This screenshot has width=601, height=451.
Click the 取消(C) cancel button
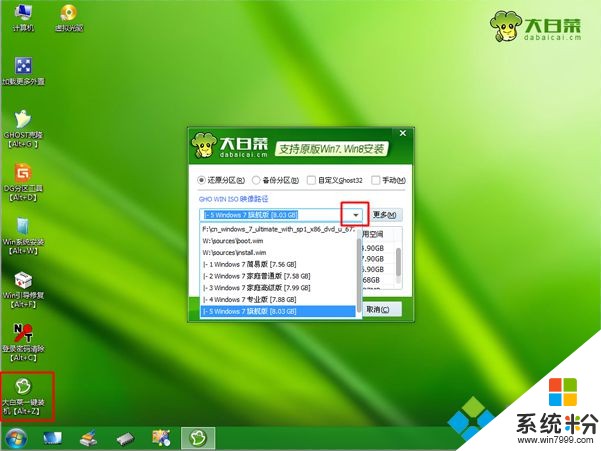pos(379,309)
